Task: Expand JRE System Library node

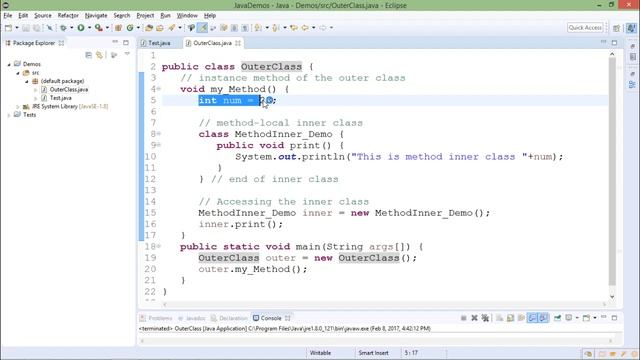Action: pyautogui.click(x=18, y=107)
